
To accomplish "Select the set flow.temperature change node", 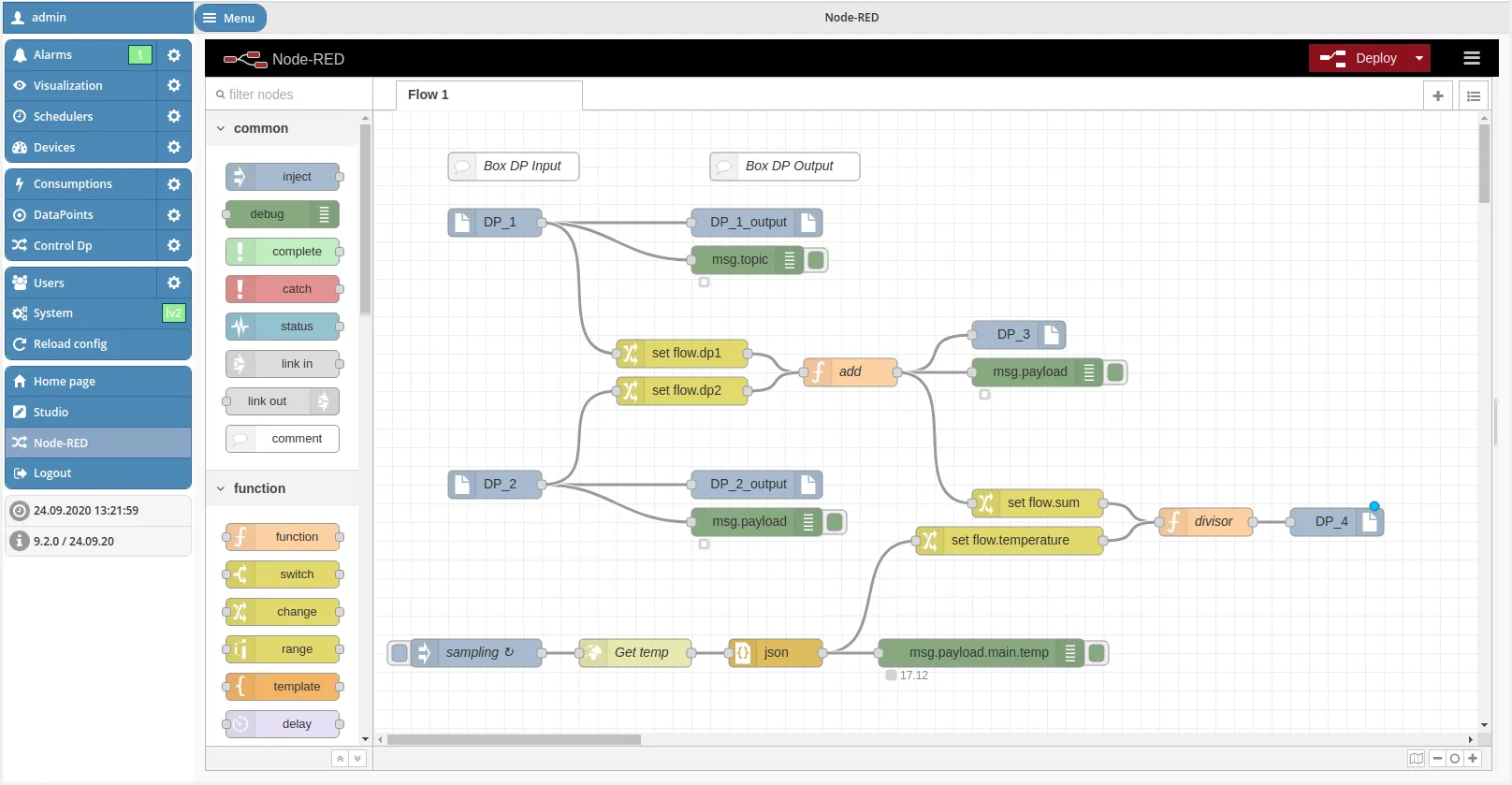I will [1009, 541].
